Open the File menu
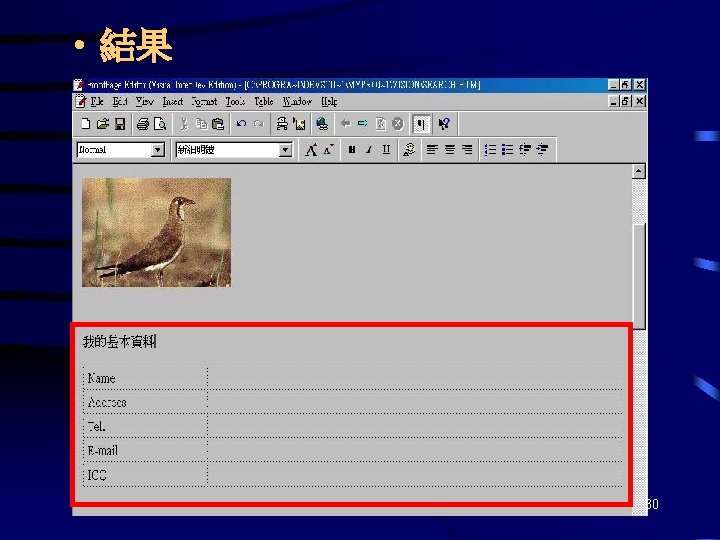The height and width of the screenshot is (540, 720). (x=97, y=101)
